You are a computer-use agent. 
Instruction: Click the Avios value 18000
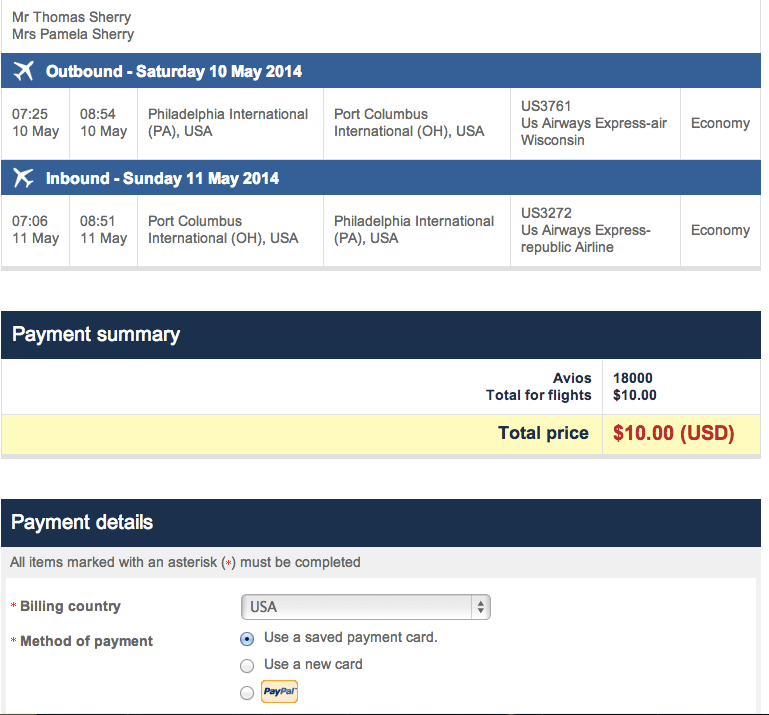(633, 378)
